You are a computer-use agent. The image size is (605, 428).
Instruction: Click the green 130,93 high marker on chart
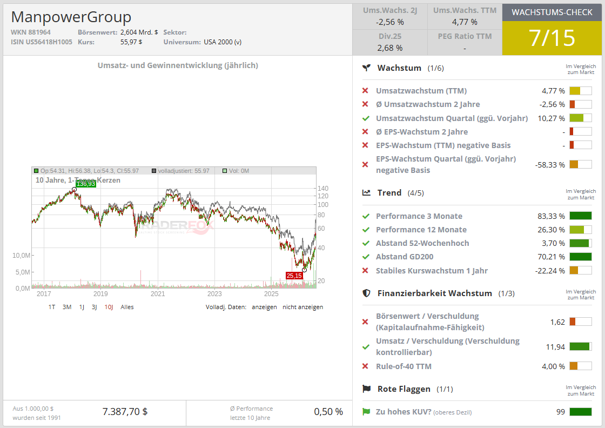click(86, 184)
